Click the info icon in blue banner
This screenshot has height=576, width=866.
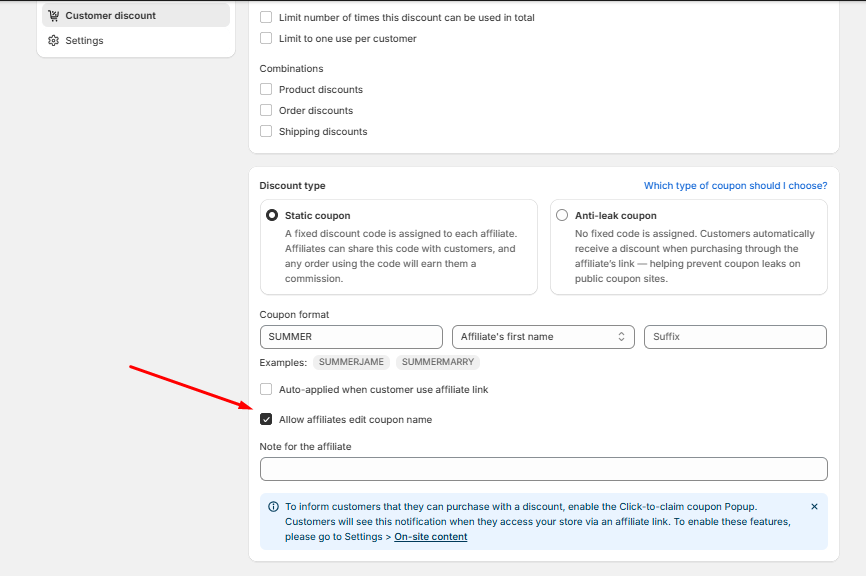[274, 507]
